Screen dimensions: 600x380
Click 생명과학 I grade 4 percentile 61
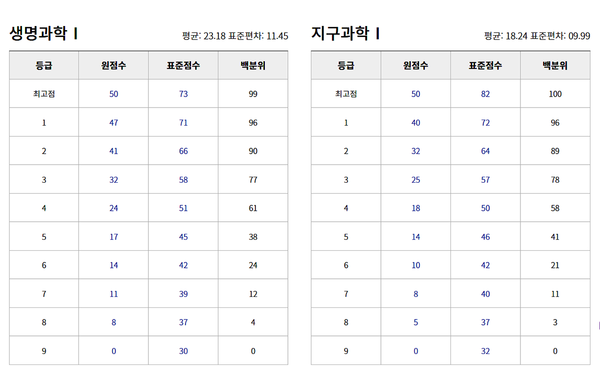pyautogui.click(x=253, y=208)
